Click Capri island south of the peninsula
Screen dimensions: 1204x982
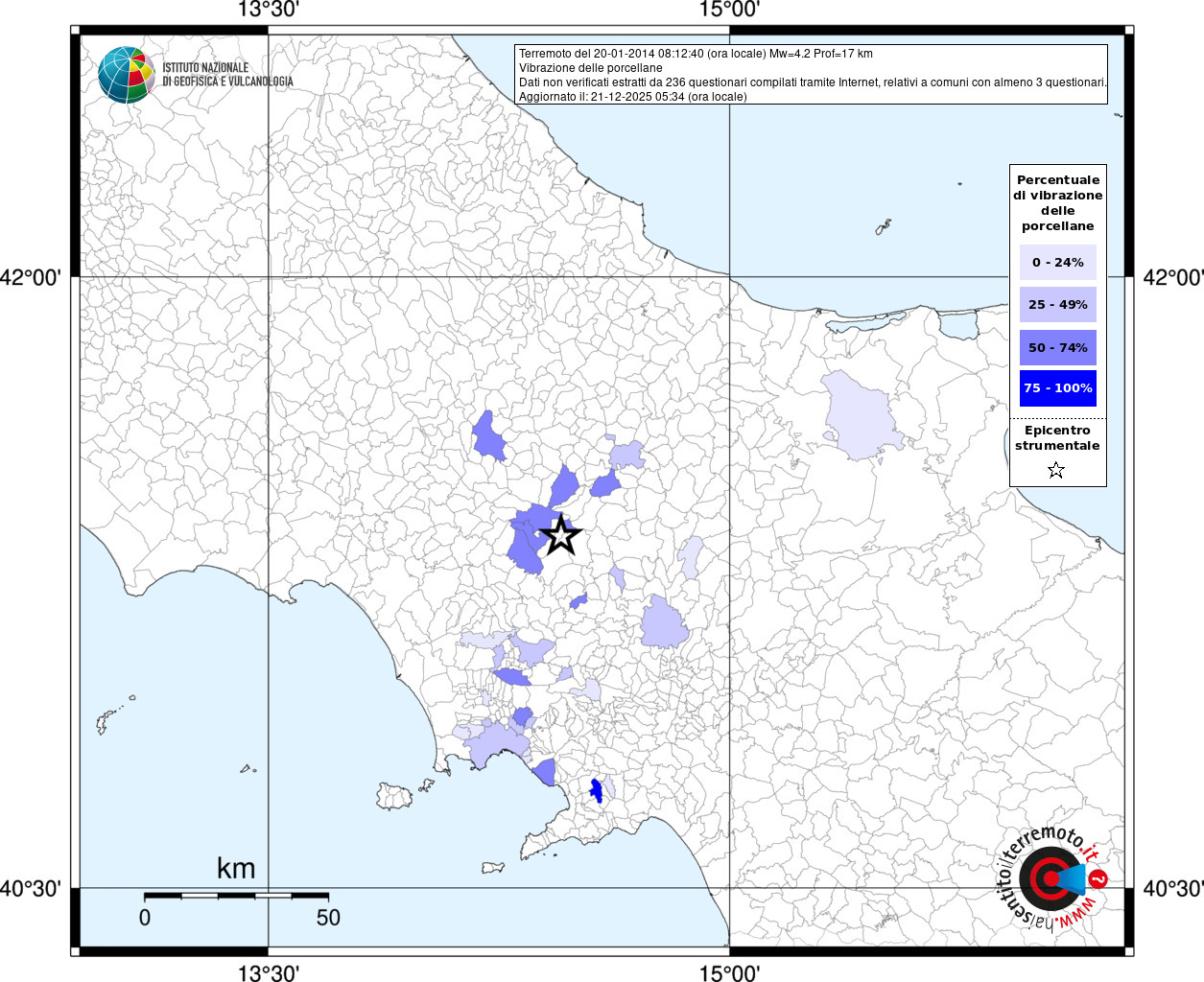click(493, 868)
